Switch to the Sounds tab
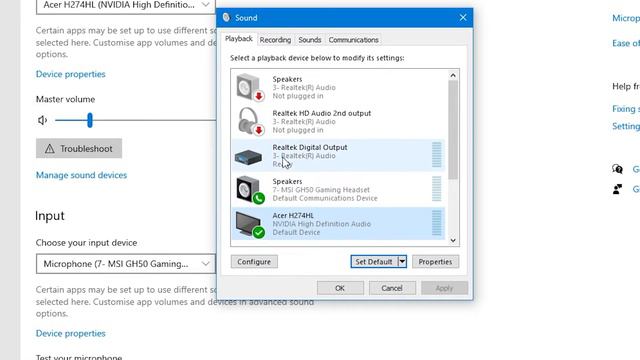The height and width of the screenshot is (360, 640). pos(310,40)
